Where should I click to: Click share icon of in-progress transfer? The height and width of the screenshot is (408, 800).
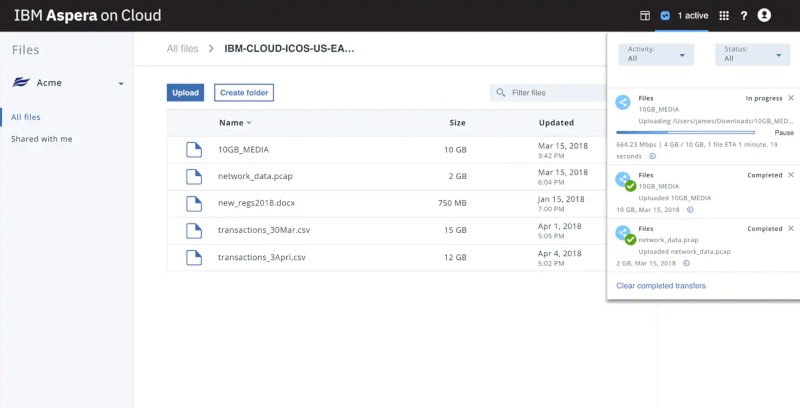tap(623, 102)
